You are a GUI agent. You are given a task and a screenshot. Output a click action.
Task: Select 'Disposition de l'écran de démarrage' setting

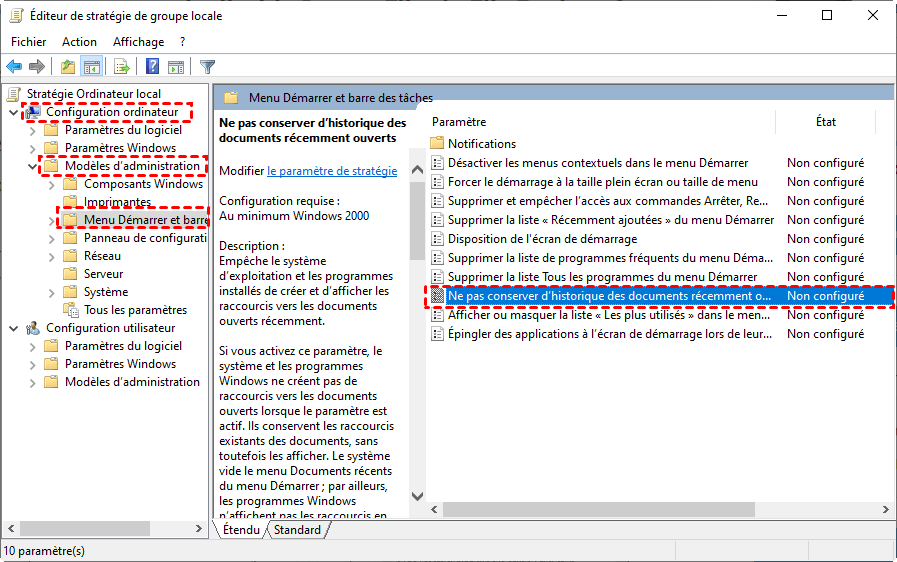coord(542,239)
